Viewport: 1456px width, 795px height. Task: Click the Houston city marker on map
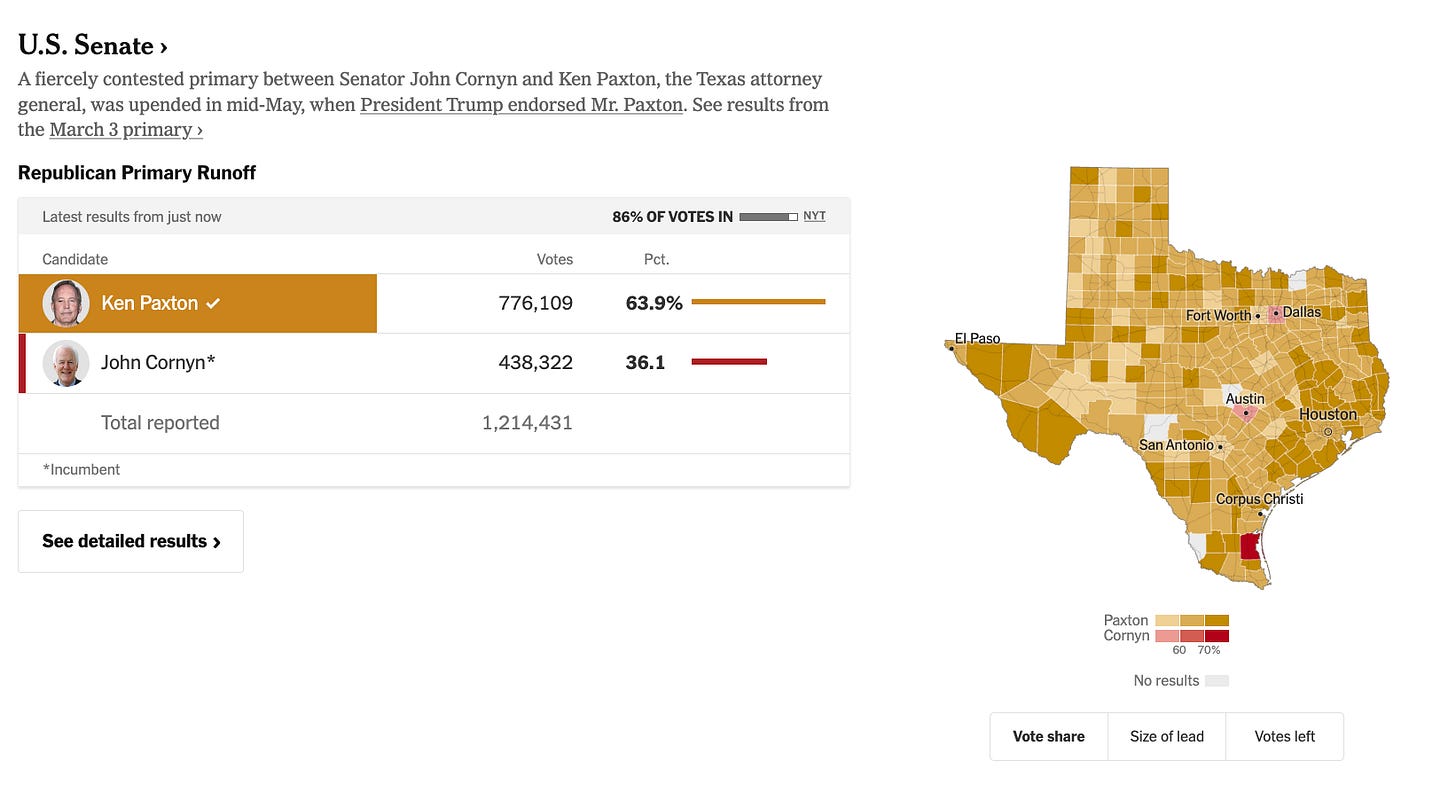tap(1328, 431)
